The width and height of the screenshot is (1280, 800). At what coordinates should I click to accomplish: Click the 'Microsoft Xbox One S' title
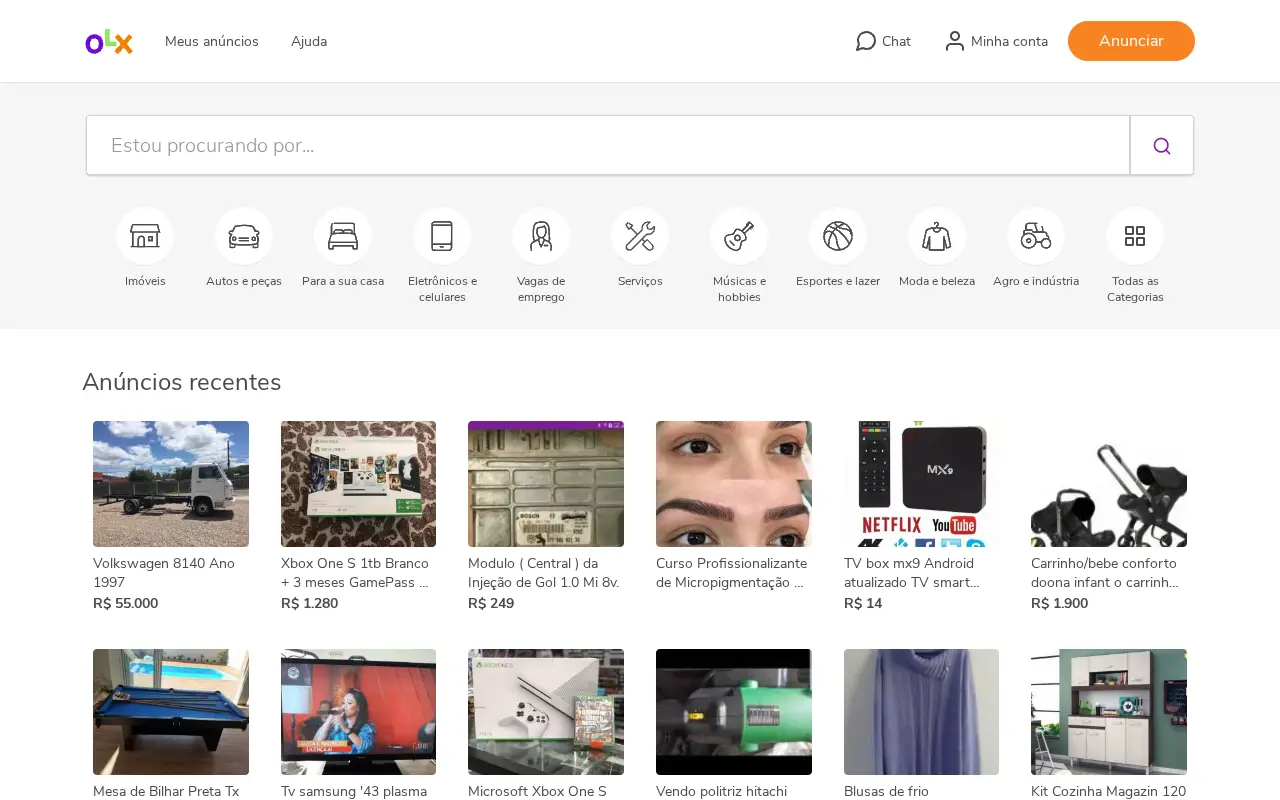(x=538, y=791)
